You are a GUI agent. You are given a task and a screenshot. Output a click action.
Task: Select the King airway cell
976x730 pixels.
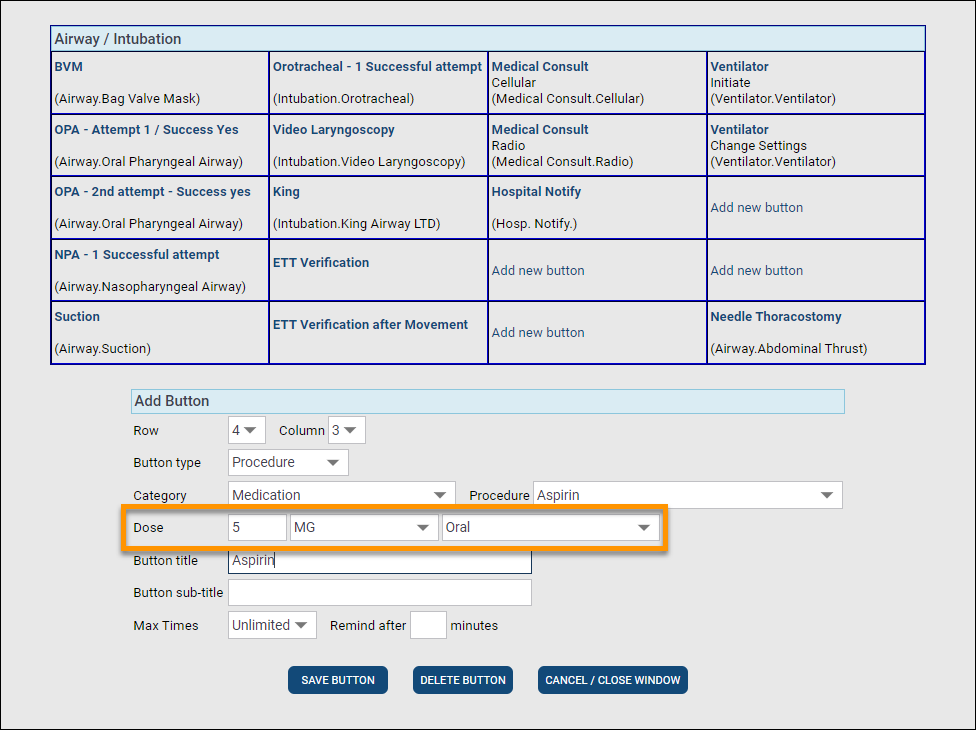click(x=378, y=208)
